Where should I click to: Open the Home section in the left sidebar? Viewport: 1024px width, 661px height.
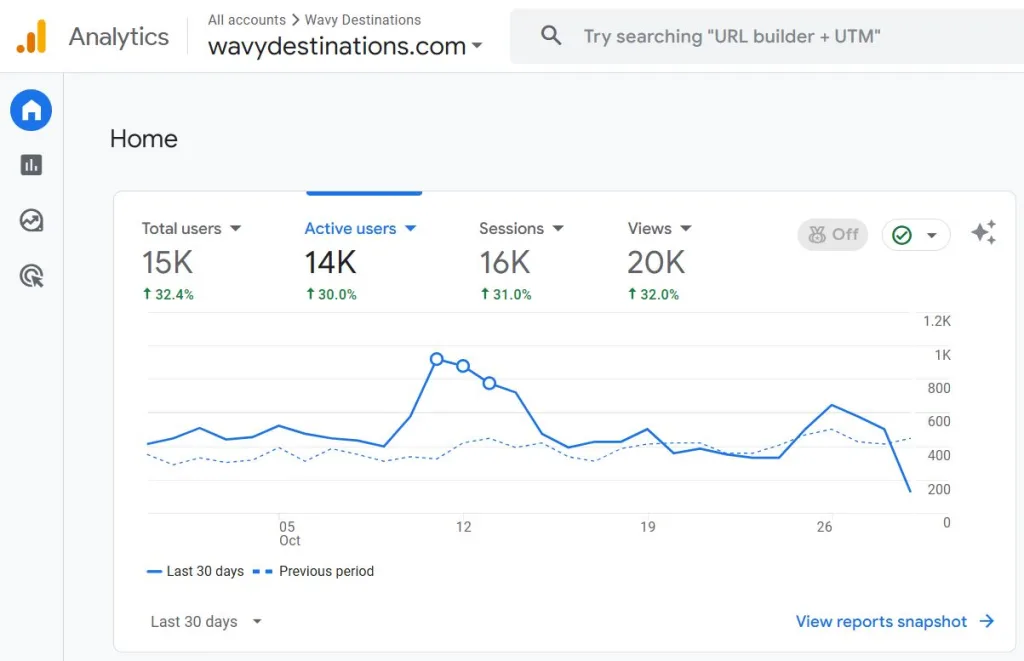coord(31,110)
